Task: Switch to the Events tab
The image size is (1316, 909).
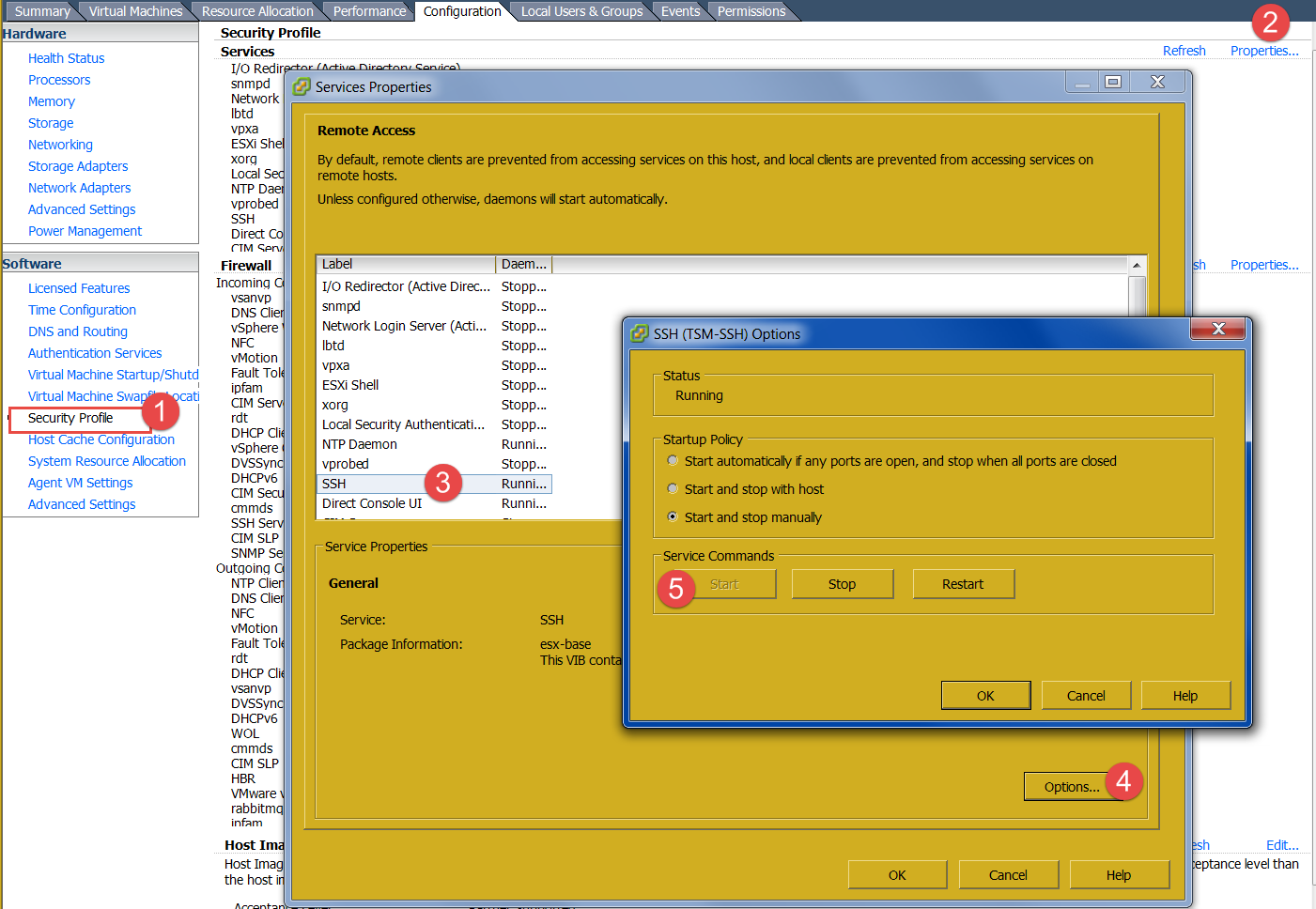Action: pyautogui.click(x=680, y=11)
